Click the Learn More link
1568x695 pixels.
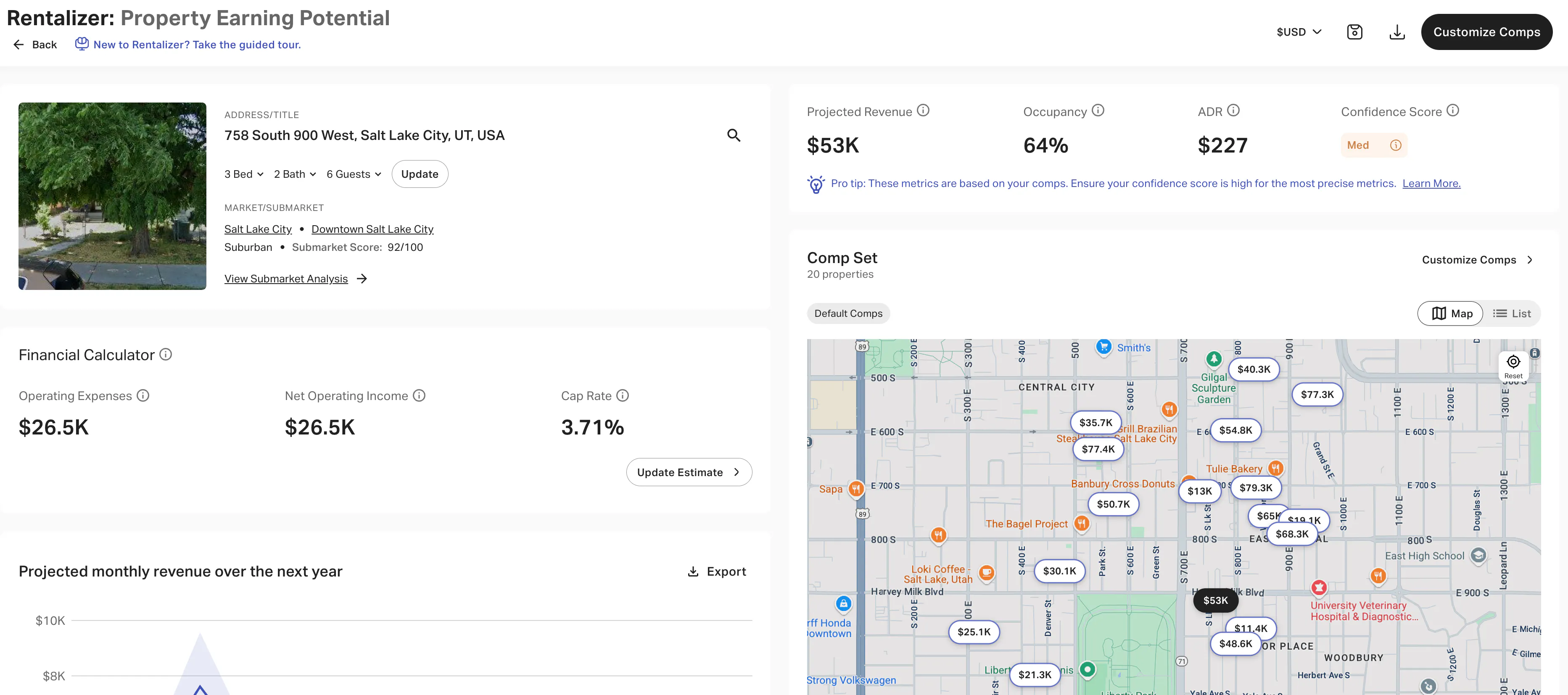[1431, 184]
